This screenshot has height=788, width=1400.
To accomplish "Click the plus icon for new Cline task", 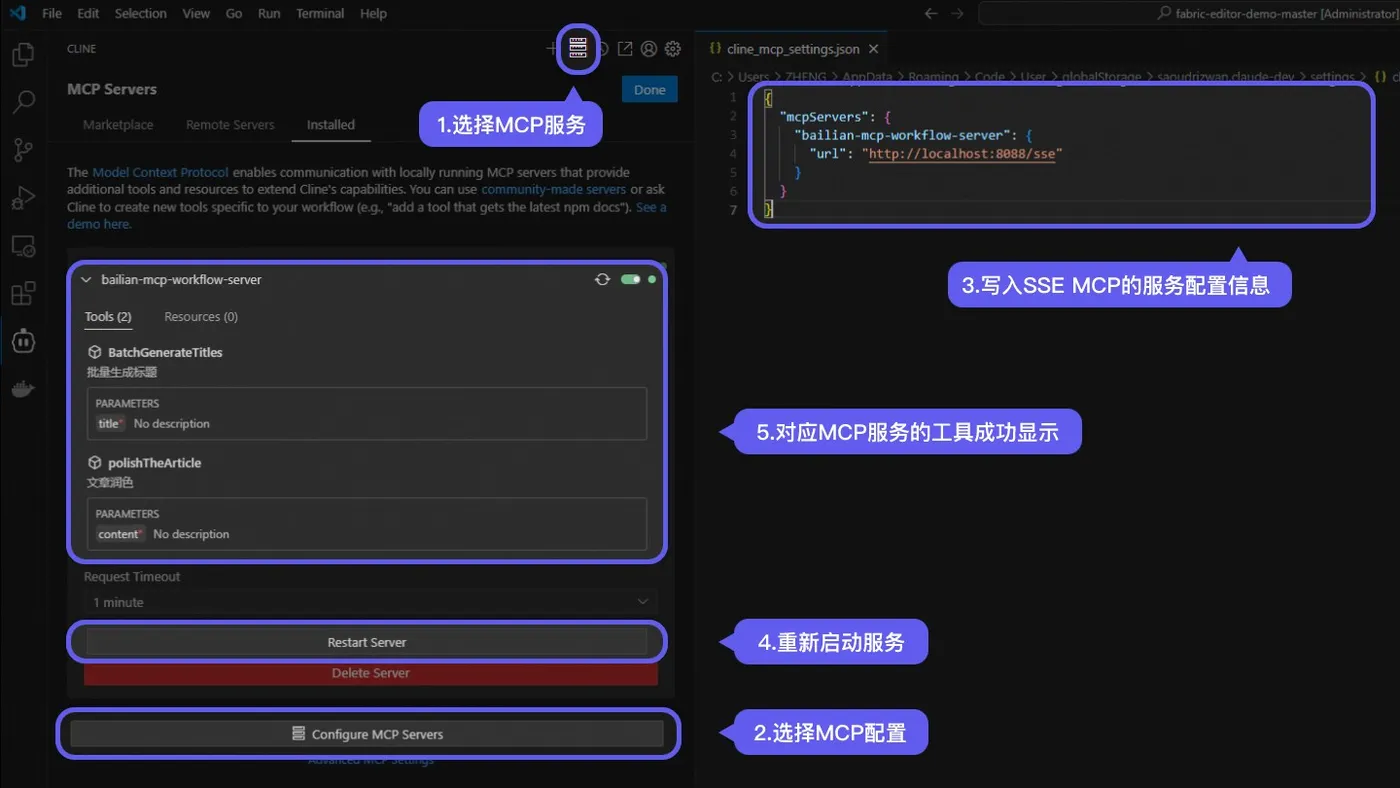I will [x=552, y=49].
